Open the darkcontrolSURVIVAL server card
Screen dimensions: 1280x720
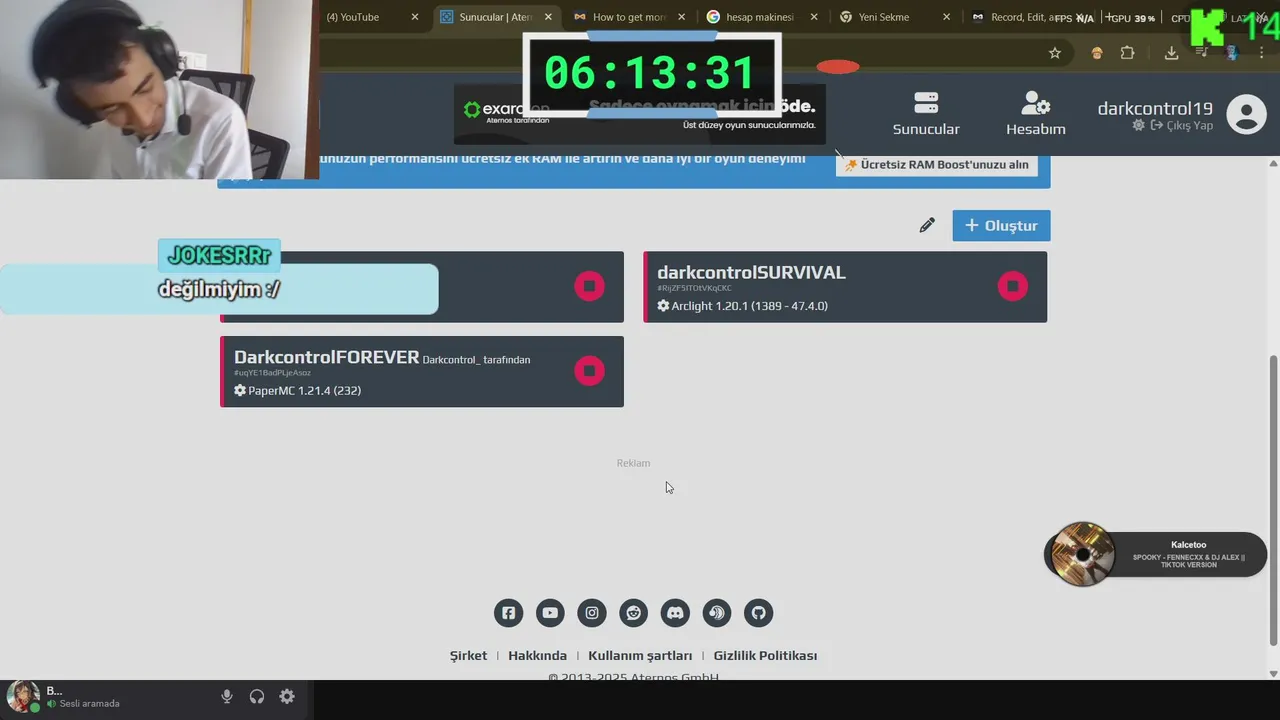tap(845, 287)
